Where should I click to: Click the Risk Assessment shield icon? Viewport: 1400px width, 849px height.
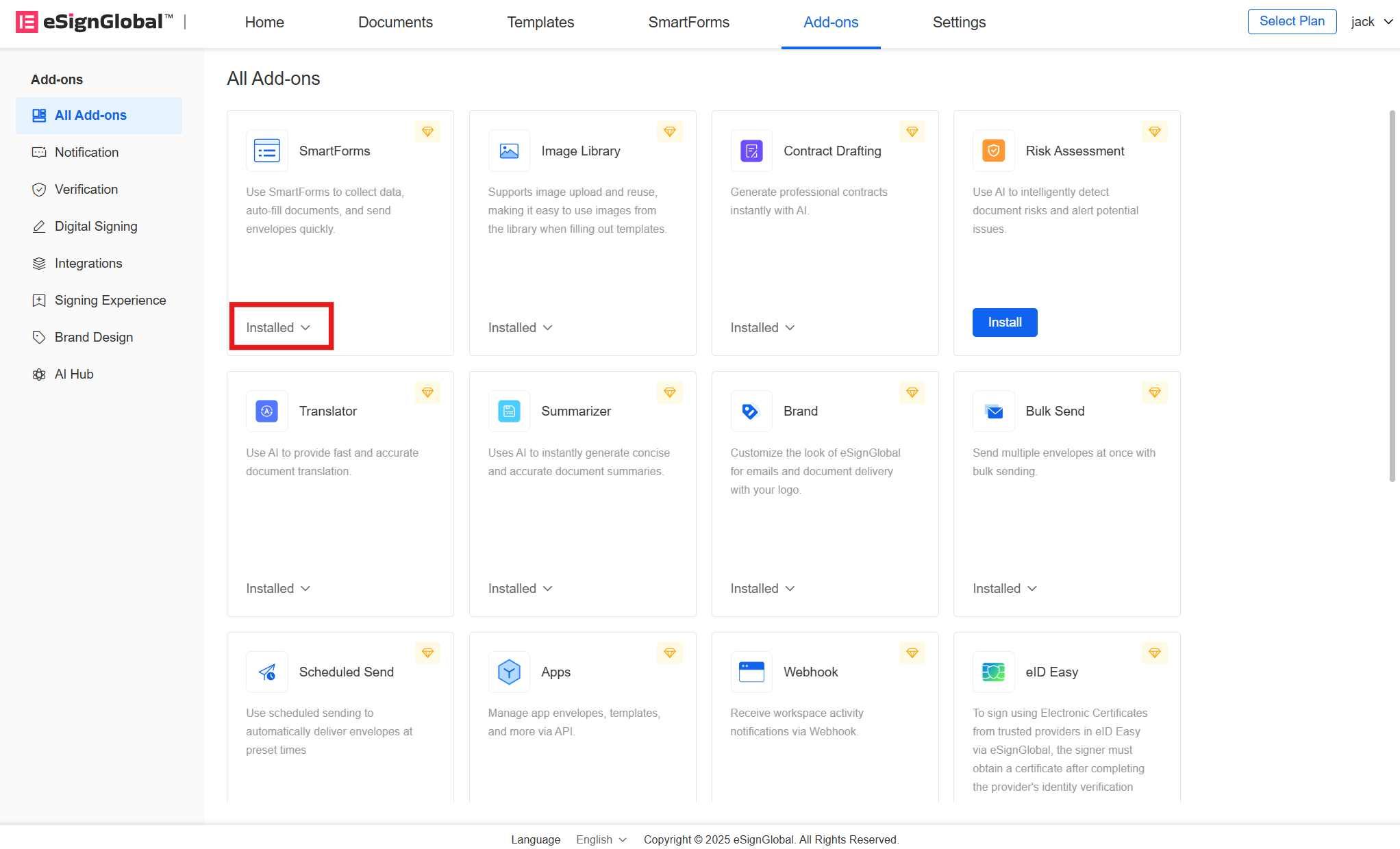(x=993, y=151)
